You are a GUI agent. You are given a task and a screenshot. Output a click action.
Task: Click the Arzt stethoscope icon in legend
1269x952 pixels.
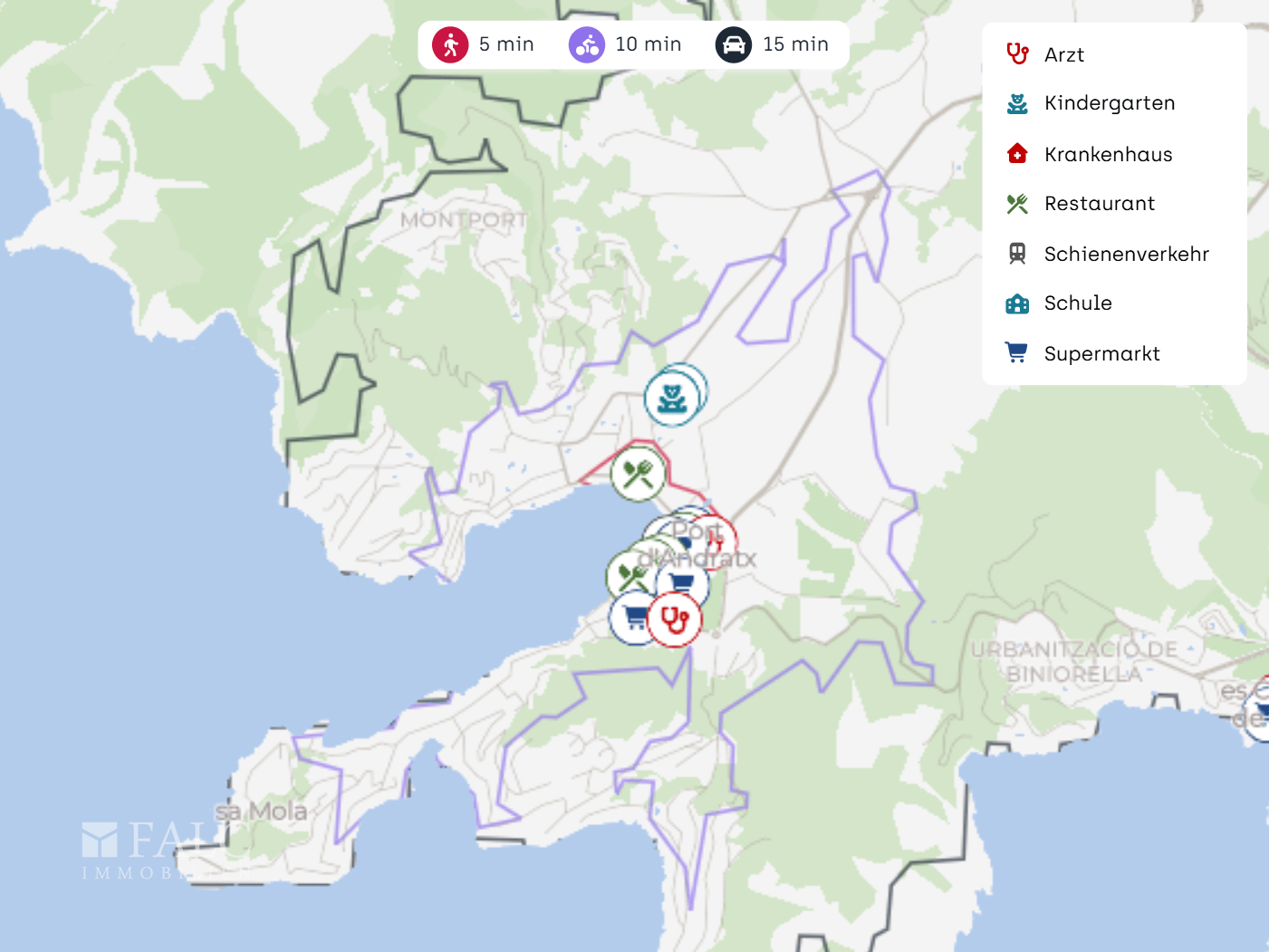(x=1017, y=54)
